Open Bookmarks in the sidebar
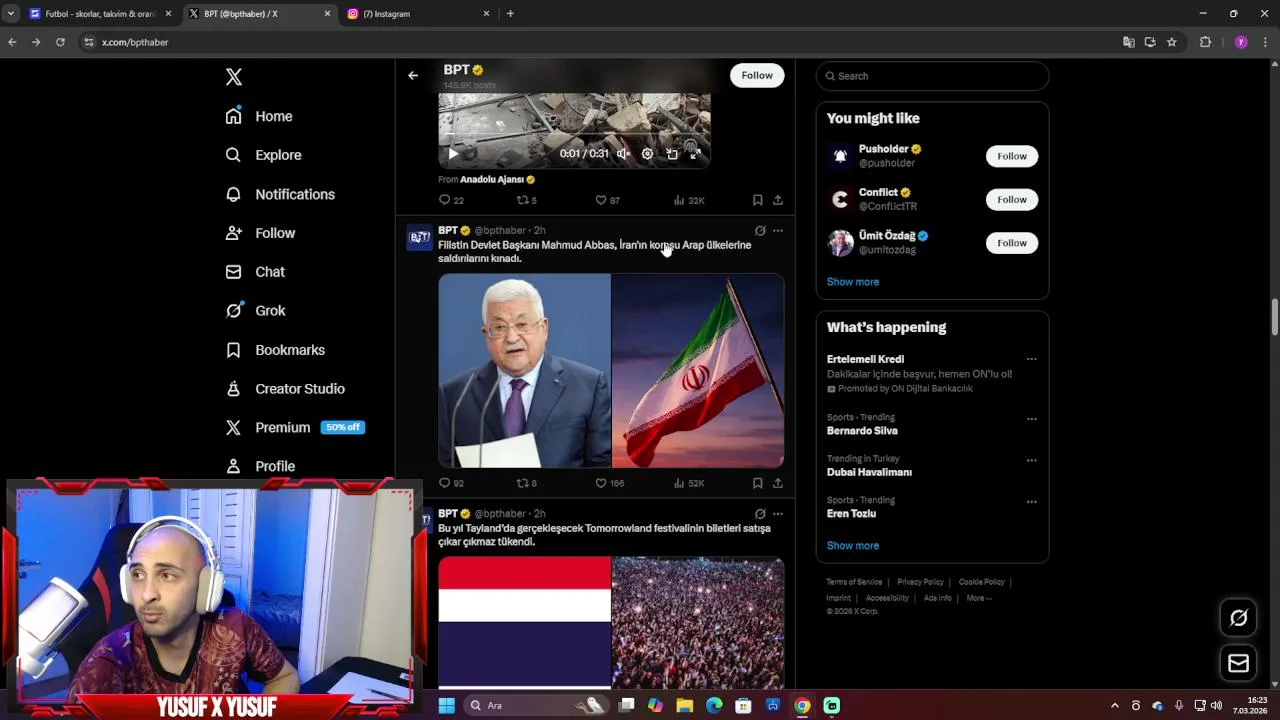This screenshot has width=1280, height=720. point(275,350)
